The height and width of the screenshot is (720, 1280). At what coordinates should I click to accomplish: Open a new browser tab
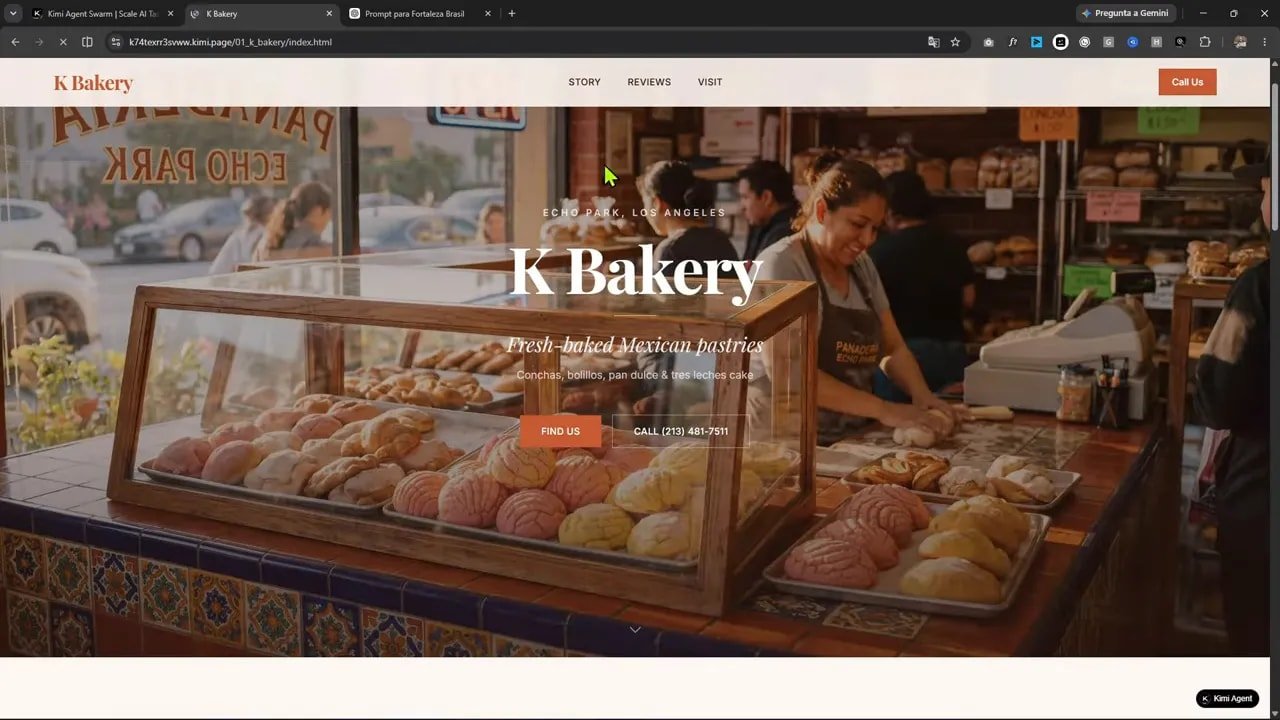pyautogui.click(x=512, y=14)
